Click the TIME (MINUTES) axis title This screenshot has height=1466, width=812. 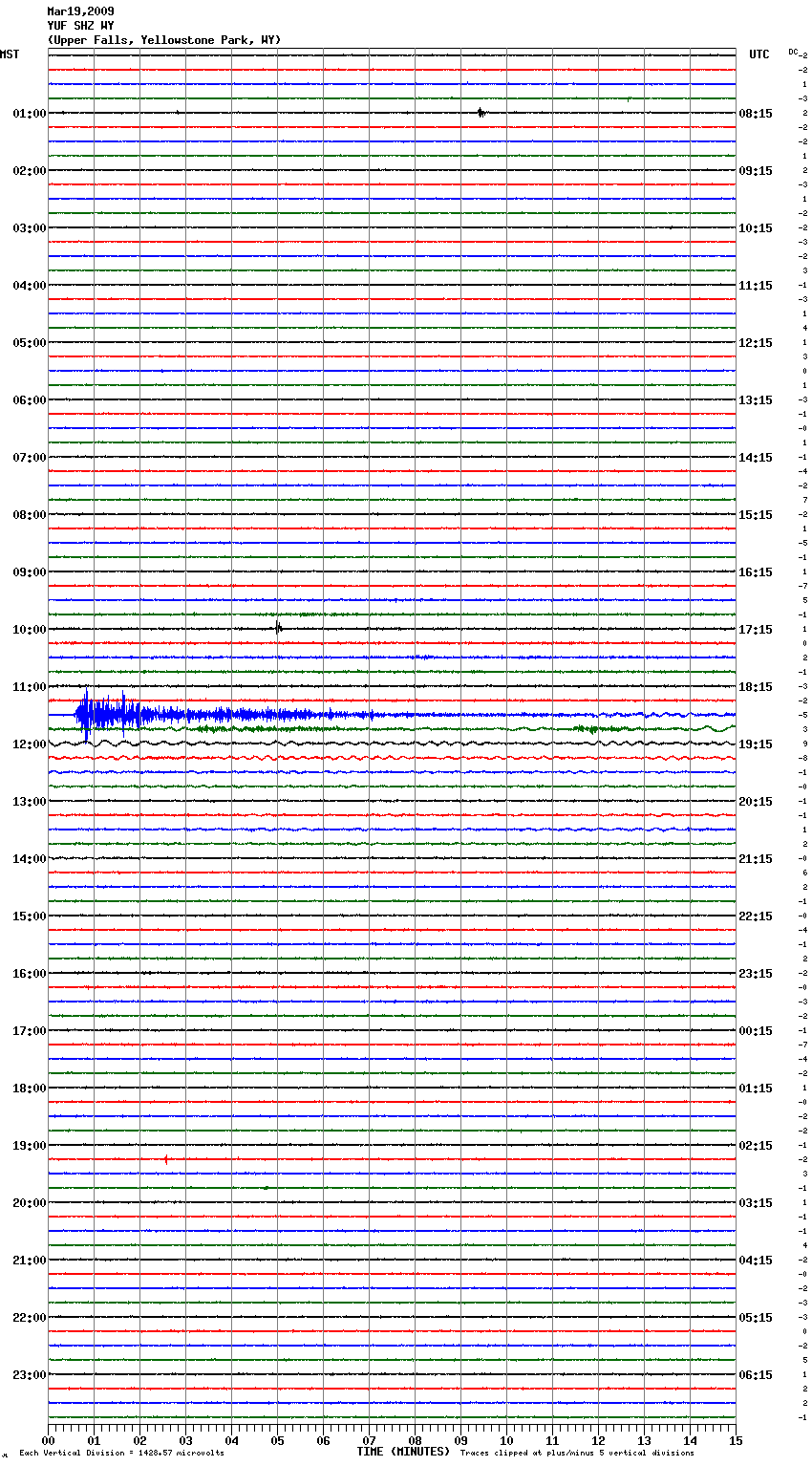(403, 1452)
